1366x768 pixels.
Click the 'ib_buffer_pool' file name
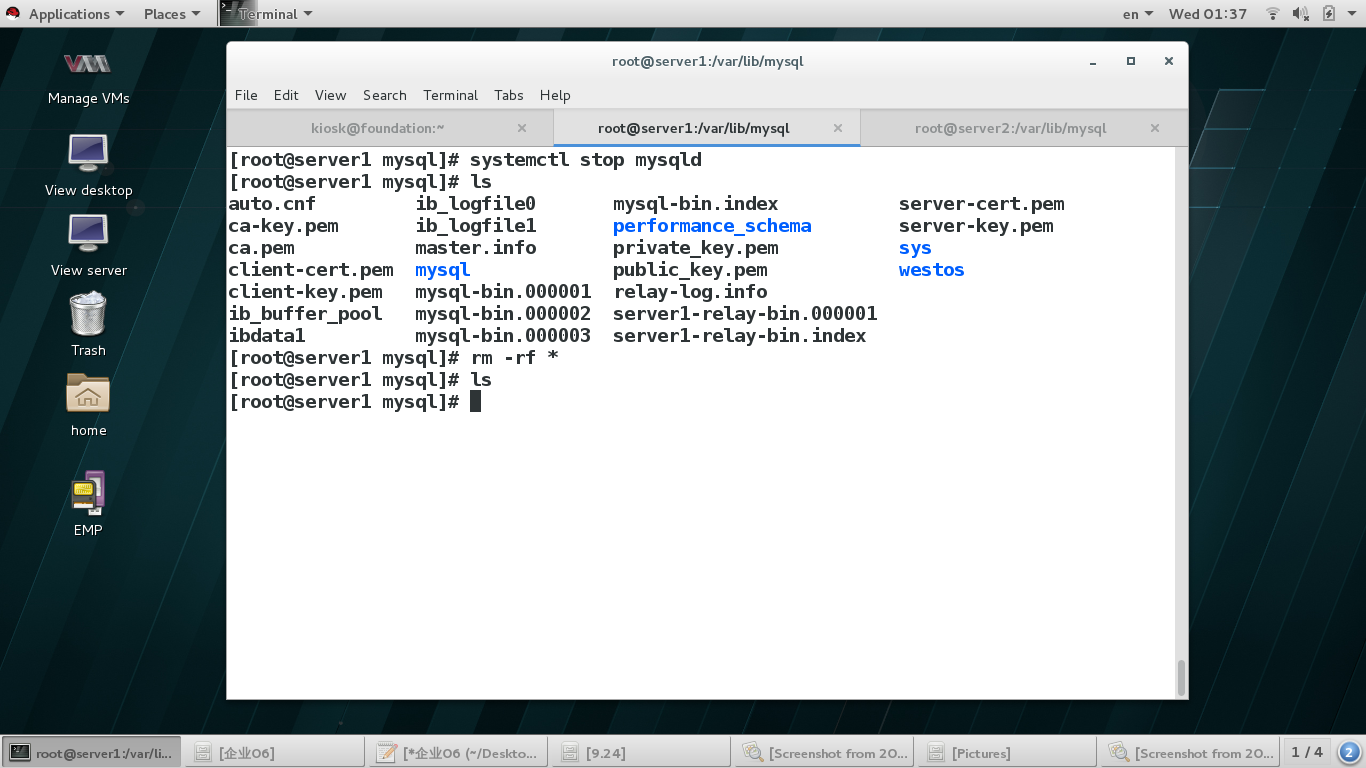306,314
